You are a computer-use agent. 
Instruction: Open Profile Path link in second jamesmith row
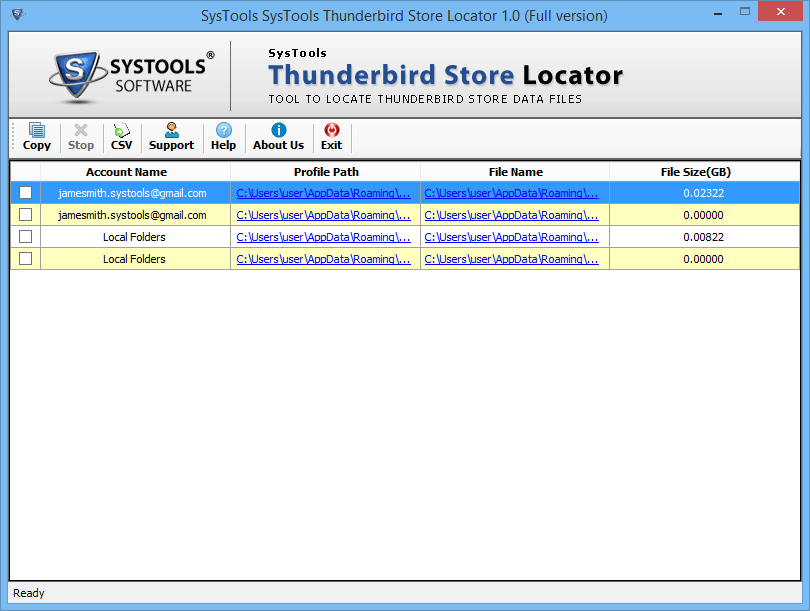click(323, 215)
